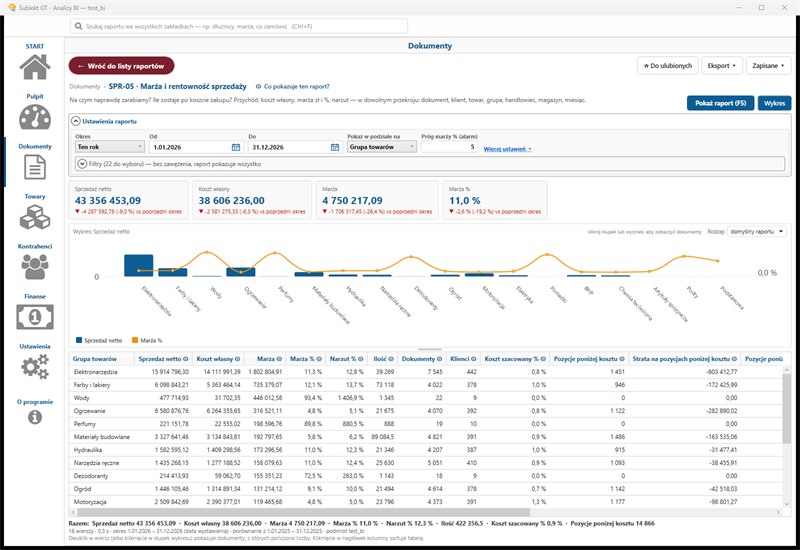Open the Okres dropdown showing Ten rok
The image size is (800, 550).
click(110, 147)
